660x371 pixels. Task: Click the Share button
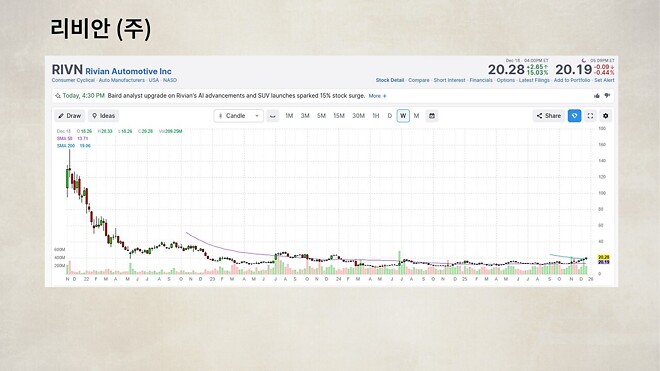coord(549,116)
